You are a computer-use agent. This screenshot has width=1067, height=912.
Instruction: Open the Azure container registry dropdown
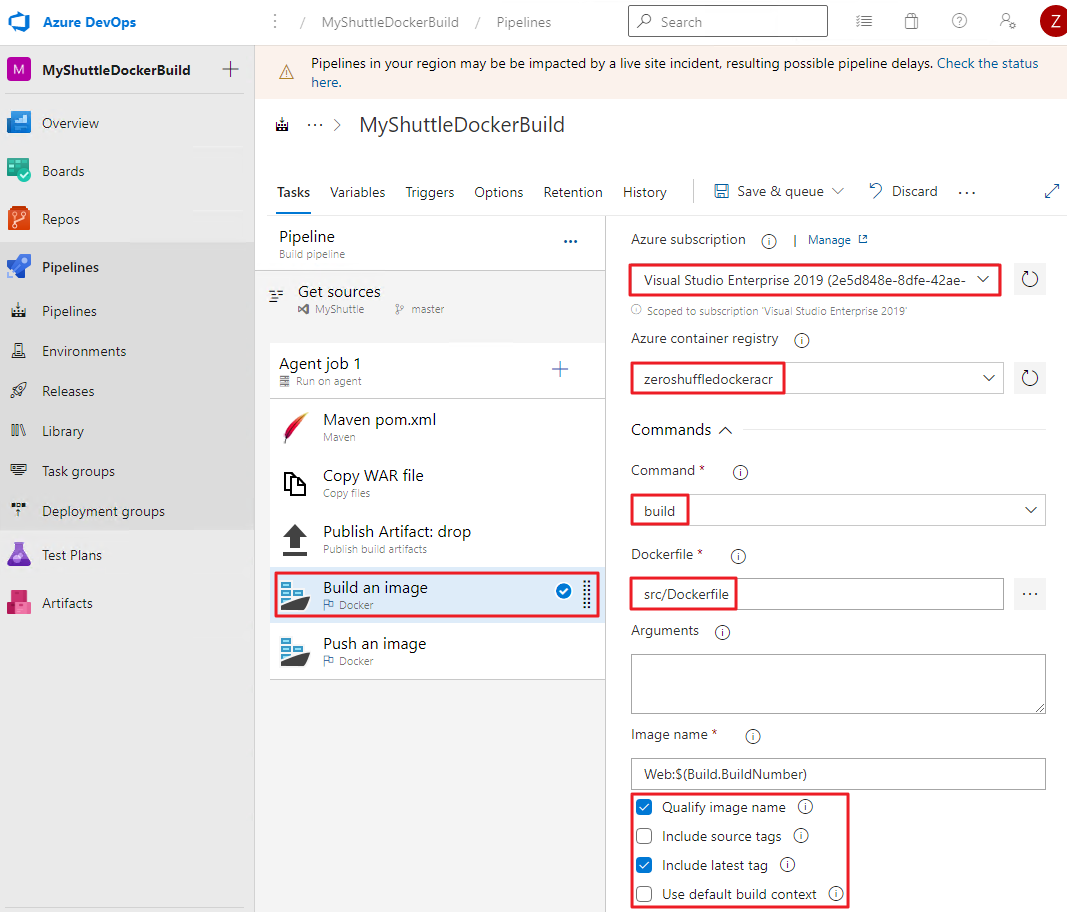pyautogui.click(x=817, y=378)
